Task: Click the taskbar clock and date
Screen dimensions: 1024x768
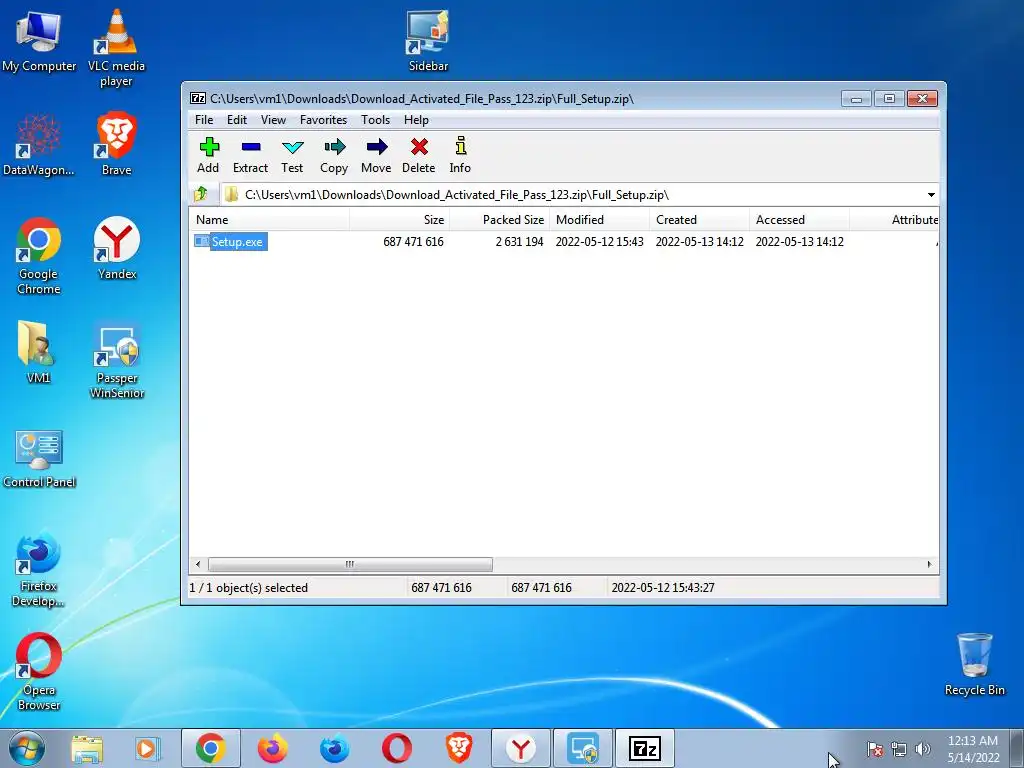Action: click(x=973, y=749)
